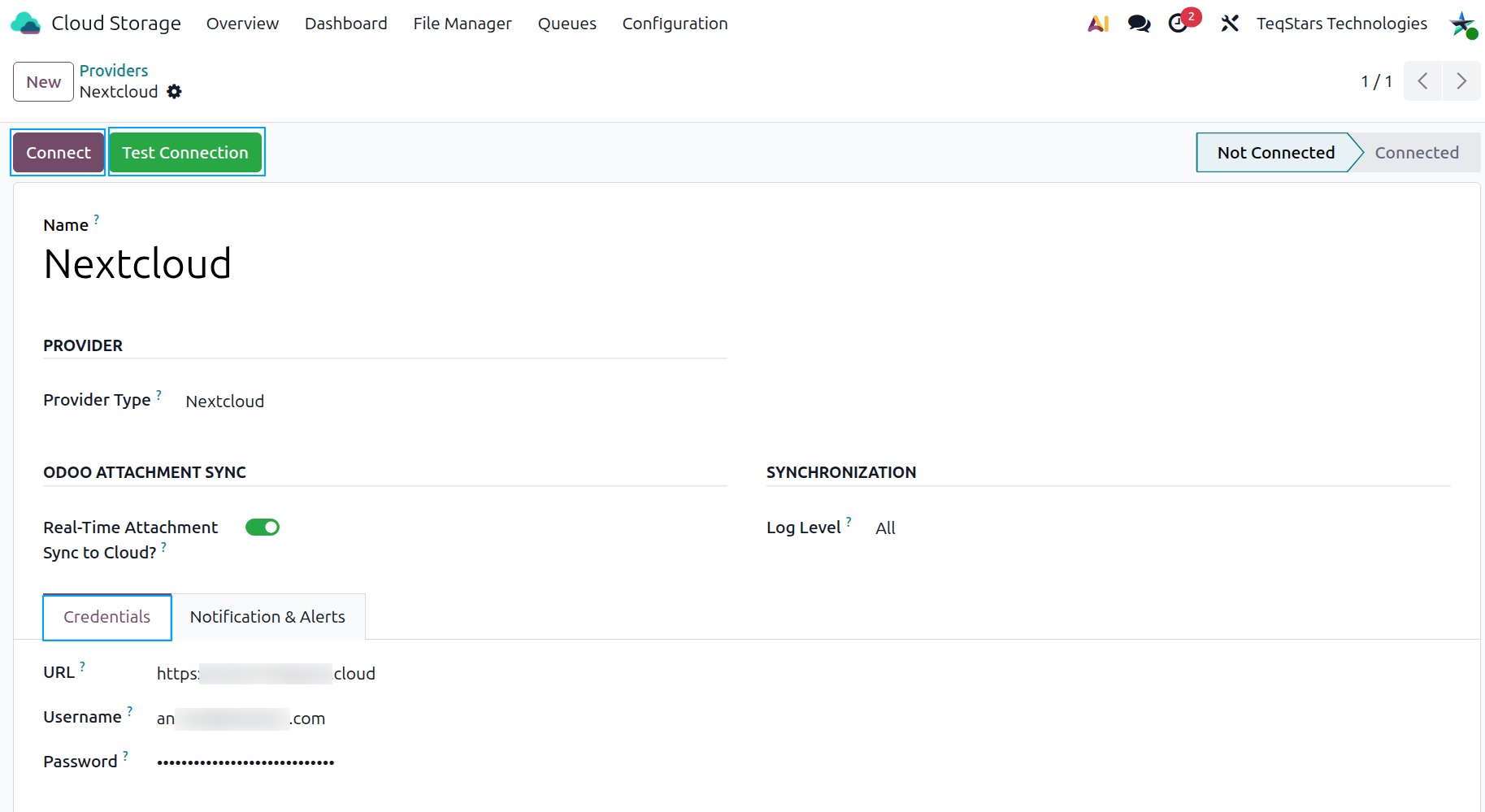Click help tooltip beside Provider Type

click(x=158, y=395)
